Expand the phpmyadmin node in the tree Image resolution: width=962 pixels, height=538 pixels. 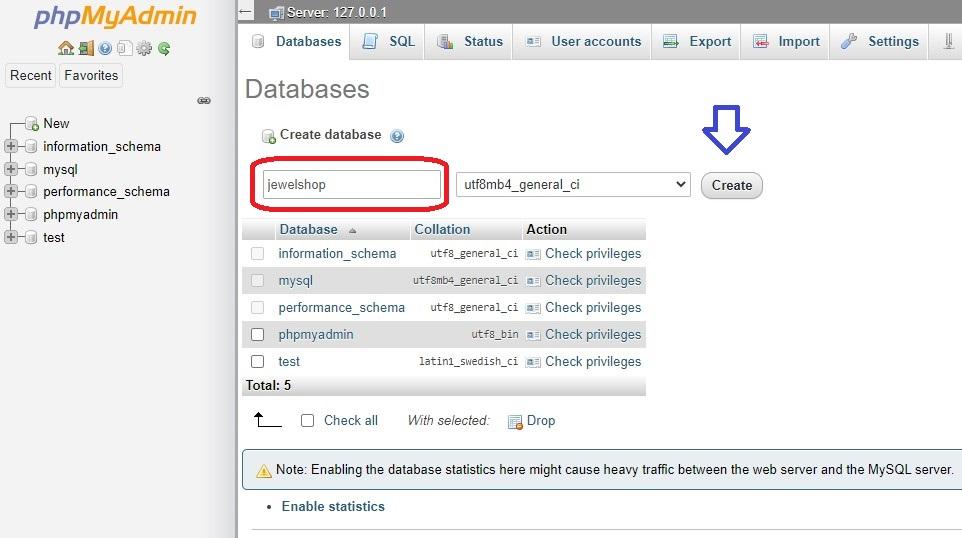click(x=10, y=214)
